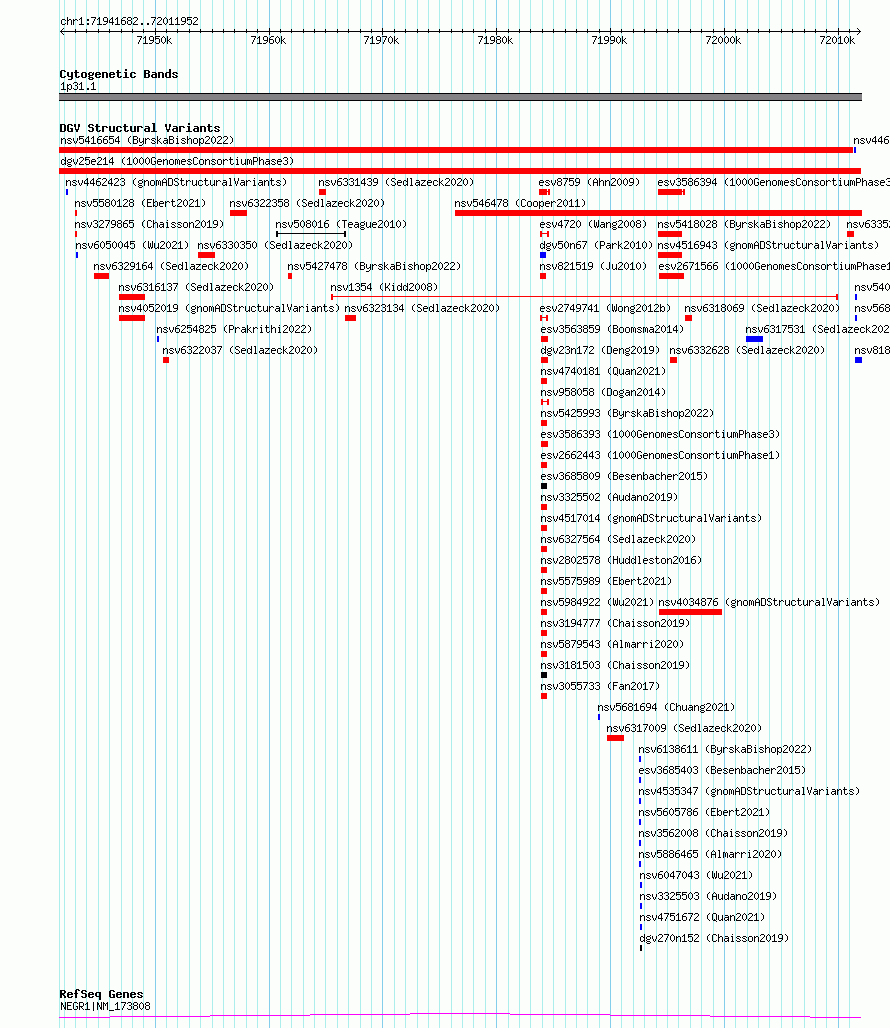Click the 71970k ruler label
Viewport: 890px width, 1028px height.
coord(381,41)
